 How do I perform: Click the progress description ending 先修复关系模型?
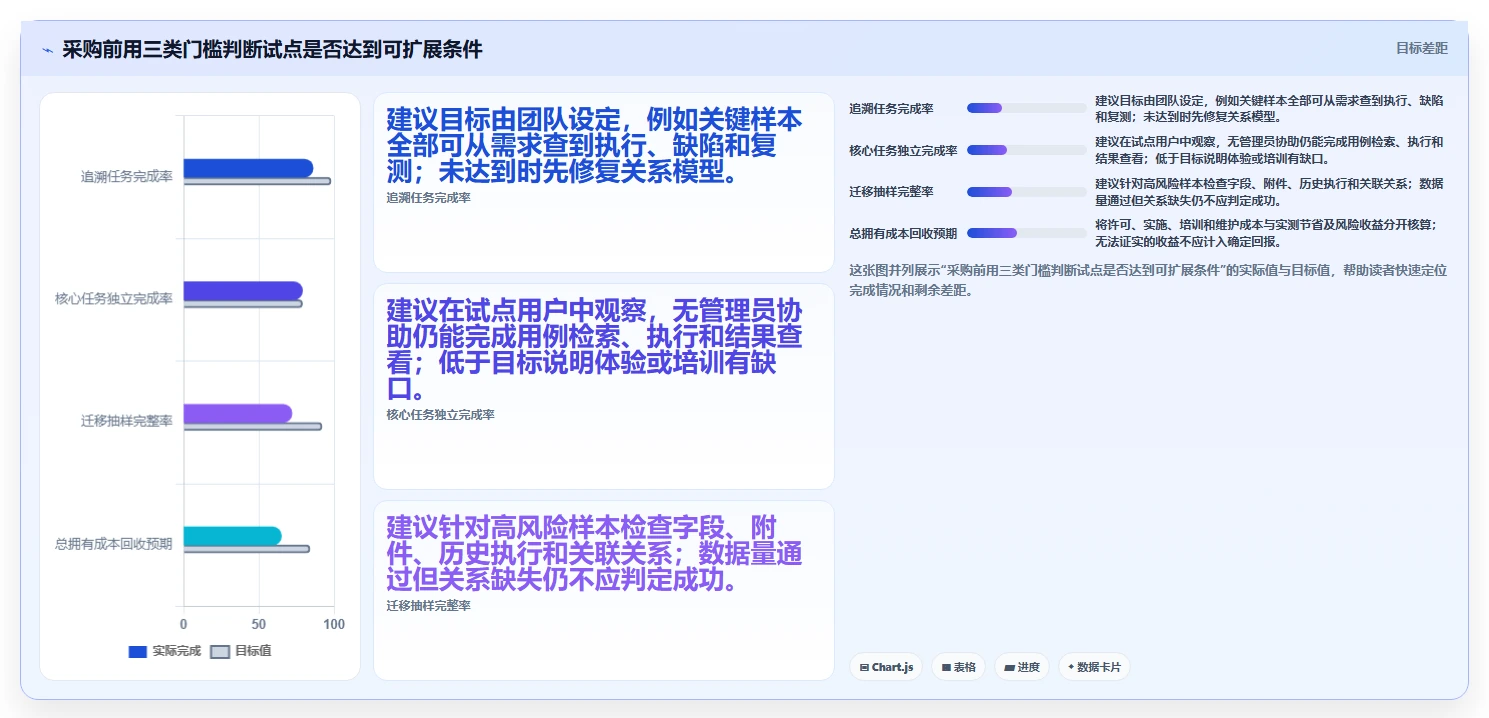[1269, 109]
